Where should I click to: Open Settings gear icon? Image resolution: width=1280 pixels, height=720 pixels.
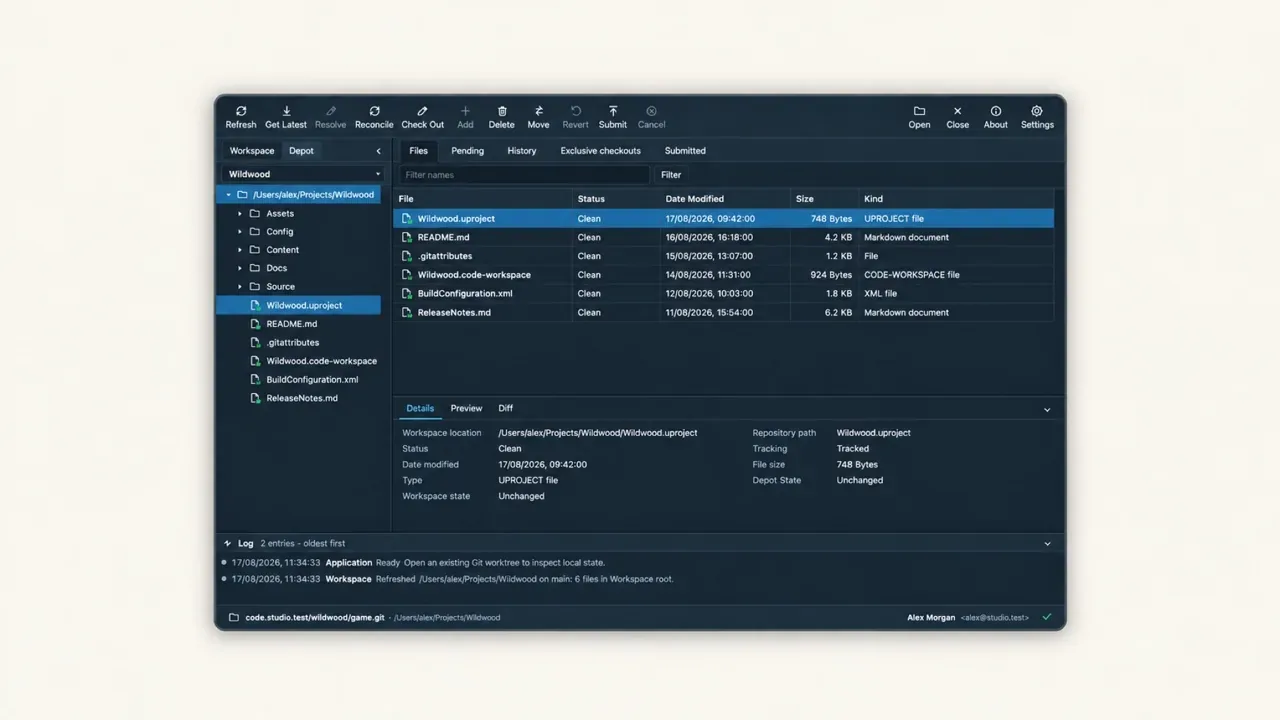1037,111
